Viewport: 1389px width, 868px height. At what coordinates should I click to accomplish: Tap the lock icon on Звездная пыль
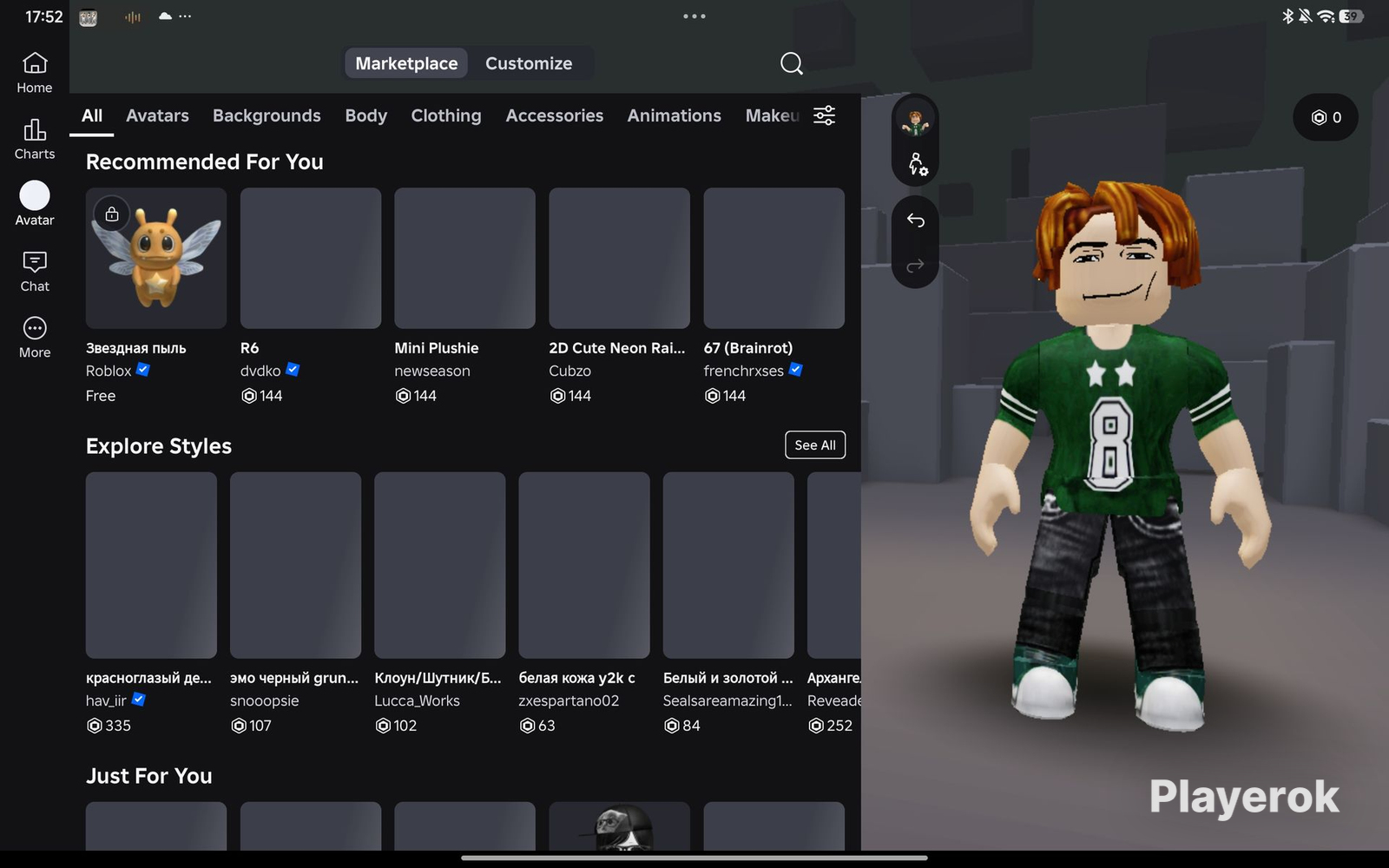112,214
